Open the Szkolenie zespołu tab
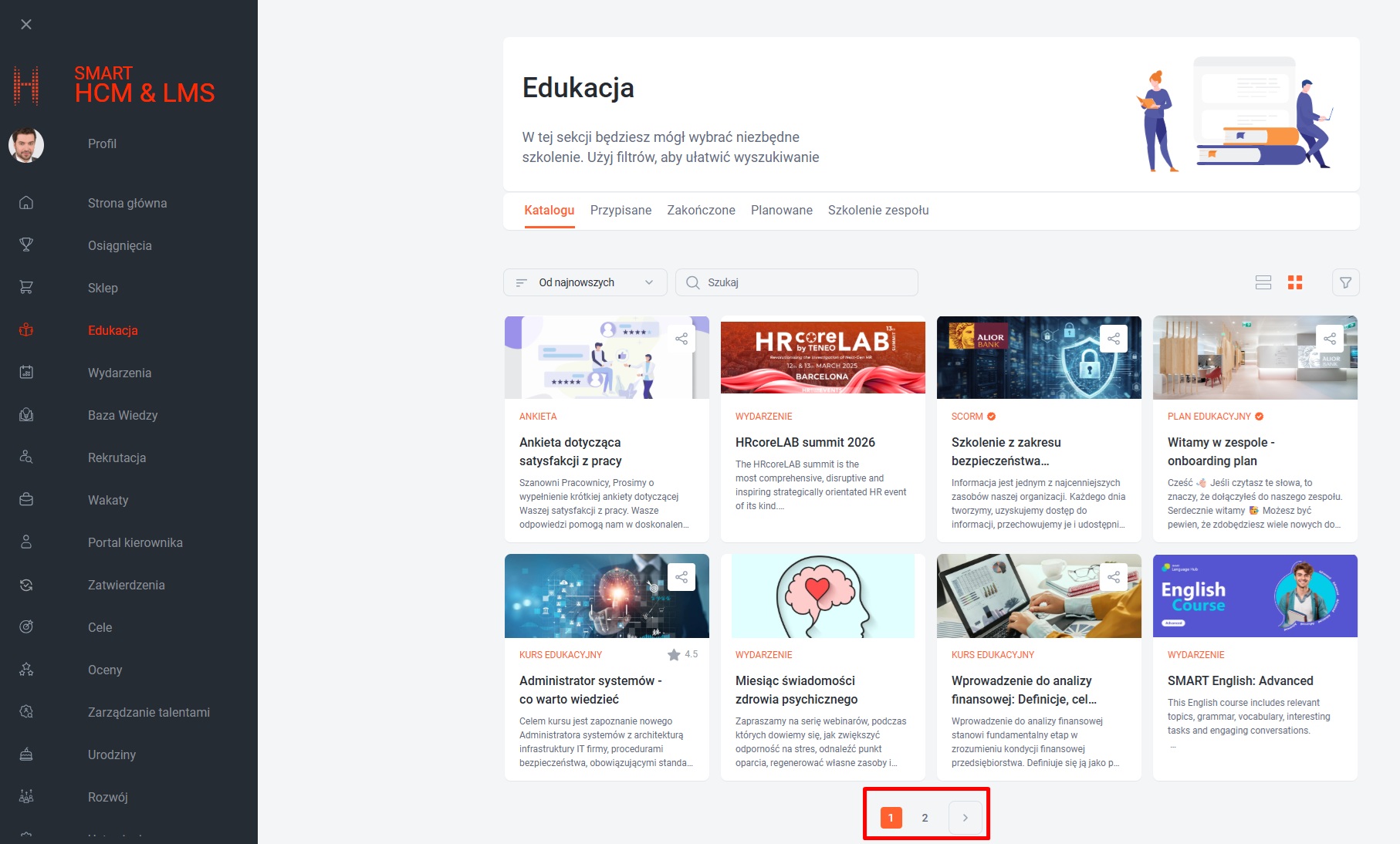 click(878, 210)
